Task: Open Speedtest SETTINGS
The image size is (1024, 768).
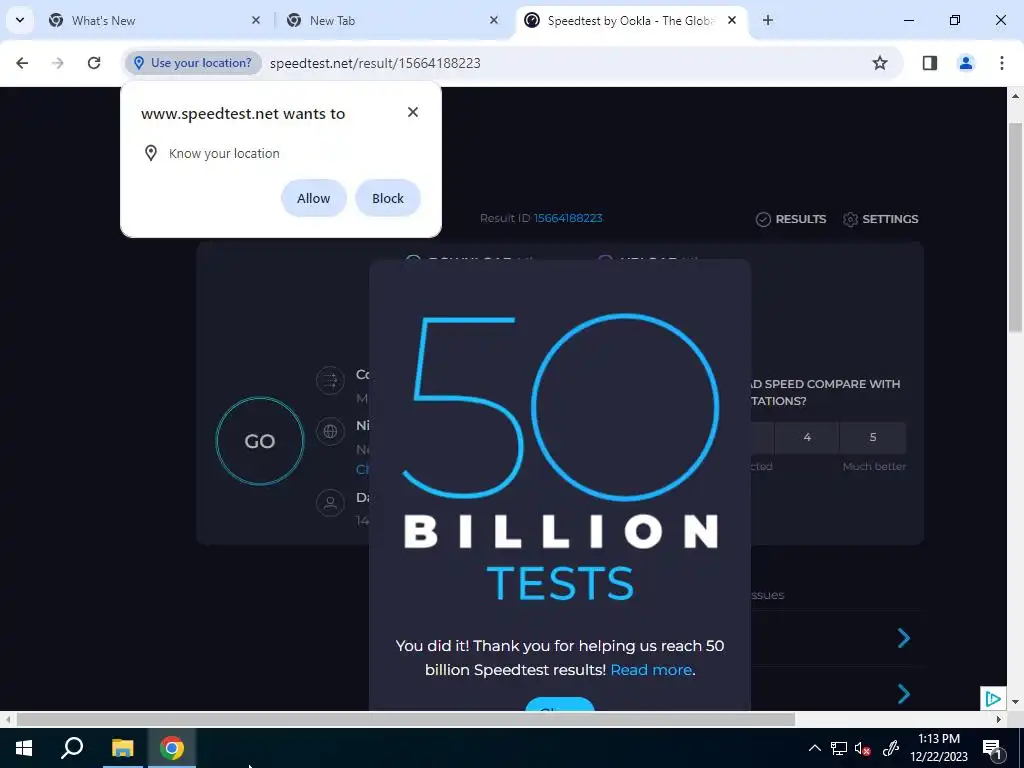Action: [x=880, y=219]
